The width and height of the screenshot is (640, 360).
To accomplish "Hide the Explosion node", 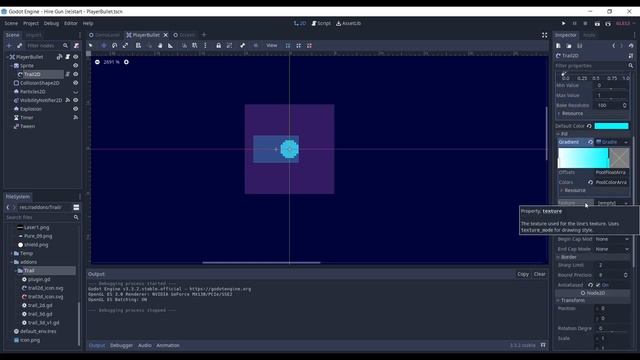I will [76, 109].
